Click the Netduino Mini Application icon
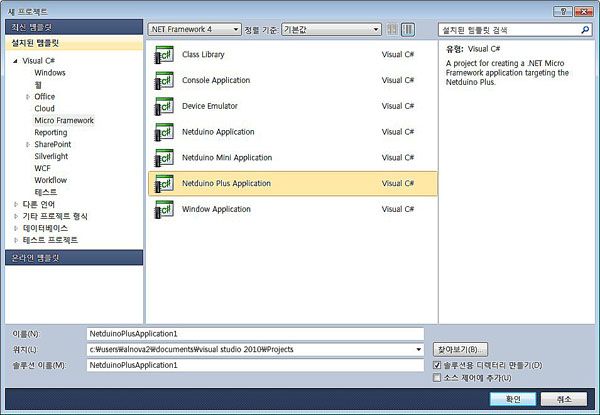Screen dimensions: 600x415 pos(164,158)
